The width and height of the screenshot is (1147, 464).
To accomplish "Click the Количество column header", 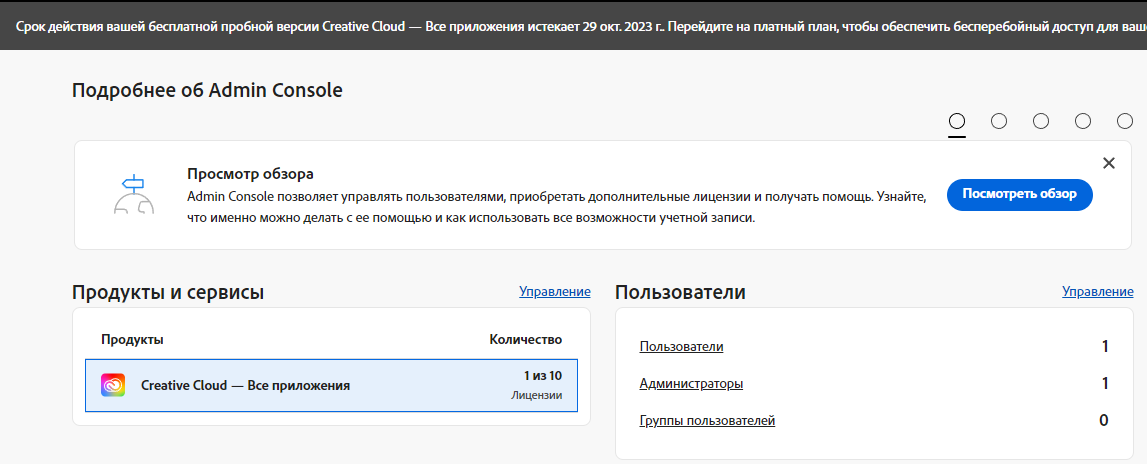I will point(525,340).
